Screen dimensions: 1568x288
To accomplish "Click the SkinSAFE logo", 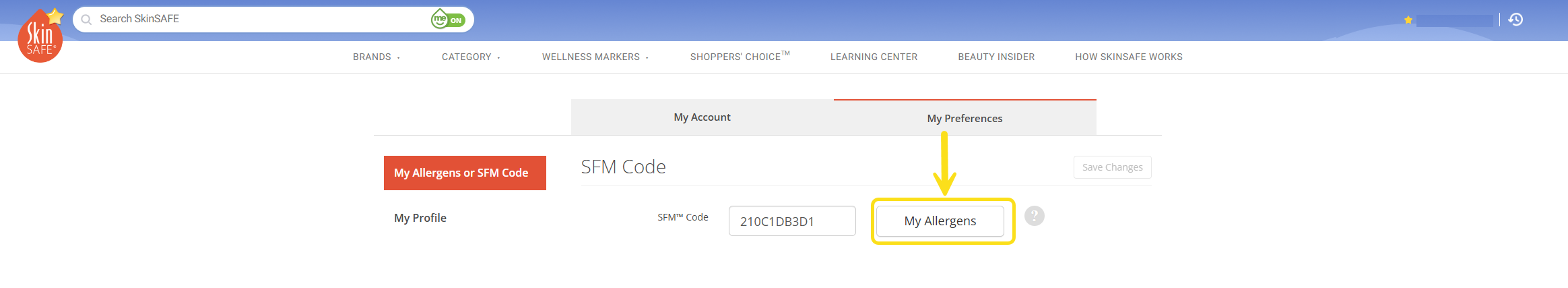I will (x=40, y=36).
